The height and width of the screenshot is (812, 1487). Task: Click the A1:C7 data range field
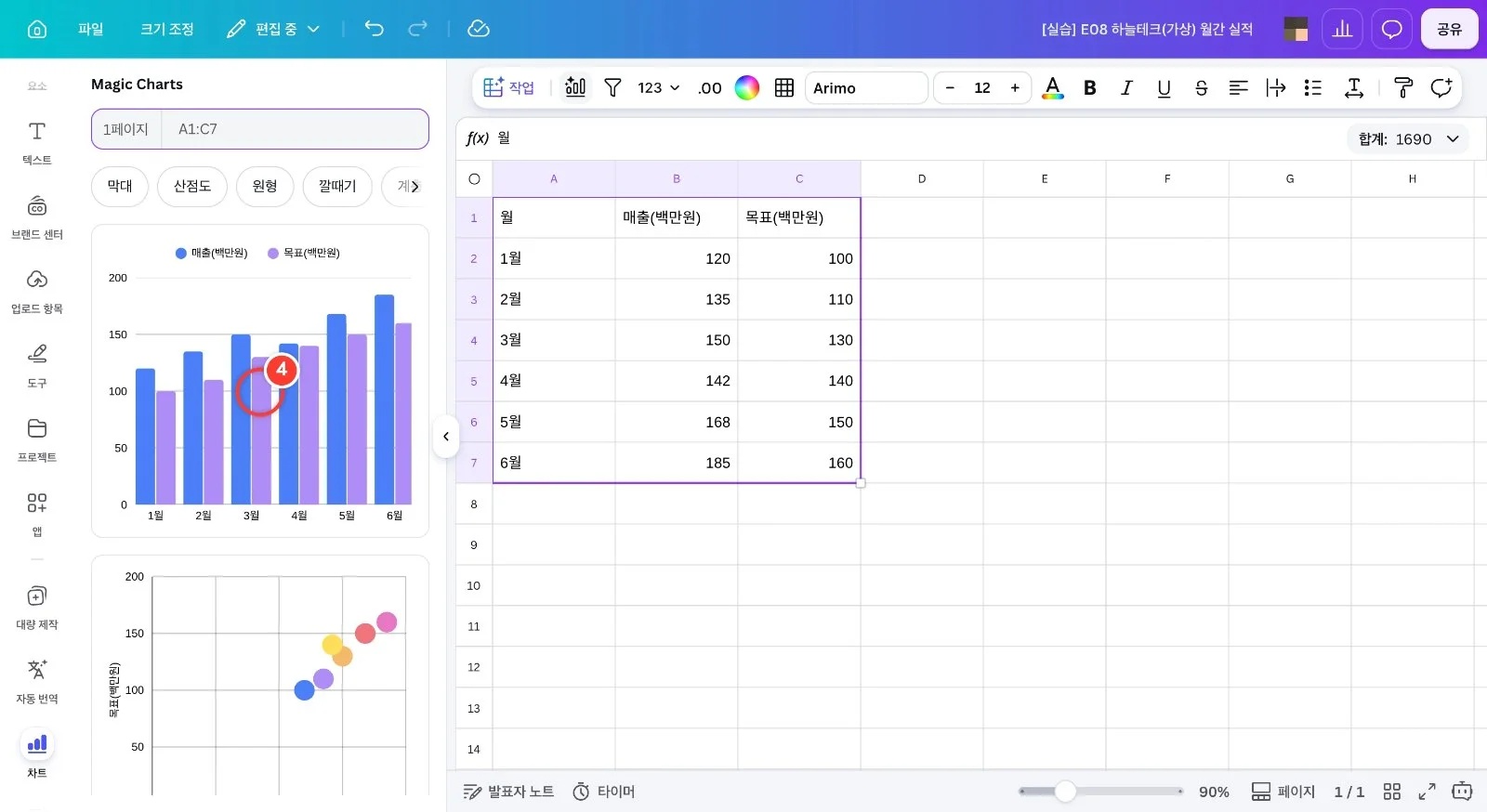pyautogui.click(x=295, y=129)
